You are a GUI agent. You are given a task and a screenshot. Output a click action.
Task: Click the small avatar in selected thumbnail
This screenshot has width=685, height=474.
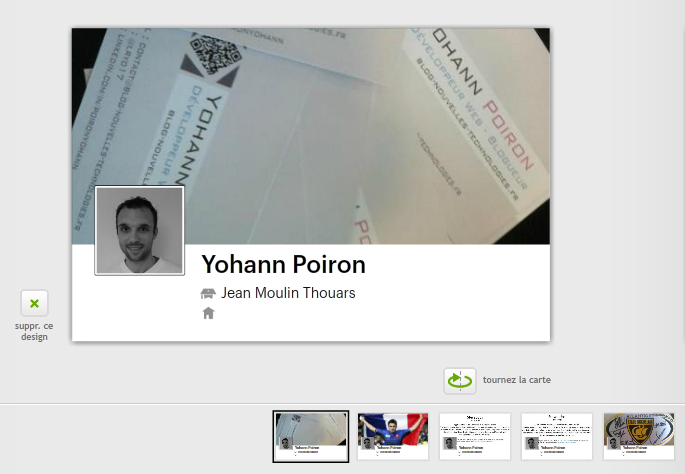(286, 443)
